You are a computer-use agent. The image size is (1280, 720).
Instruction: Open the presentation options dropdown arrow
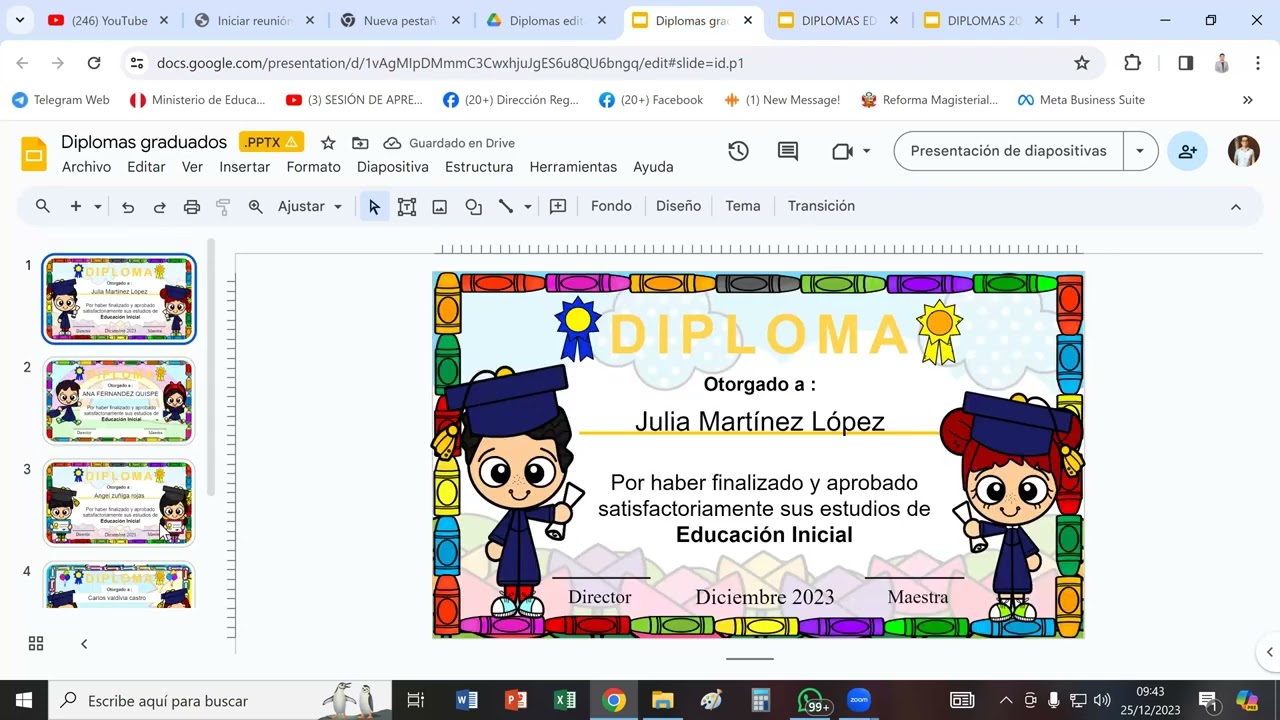[x=1140, y=151]
